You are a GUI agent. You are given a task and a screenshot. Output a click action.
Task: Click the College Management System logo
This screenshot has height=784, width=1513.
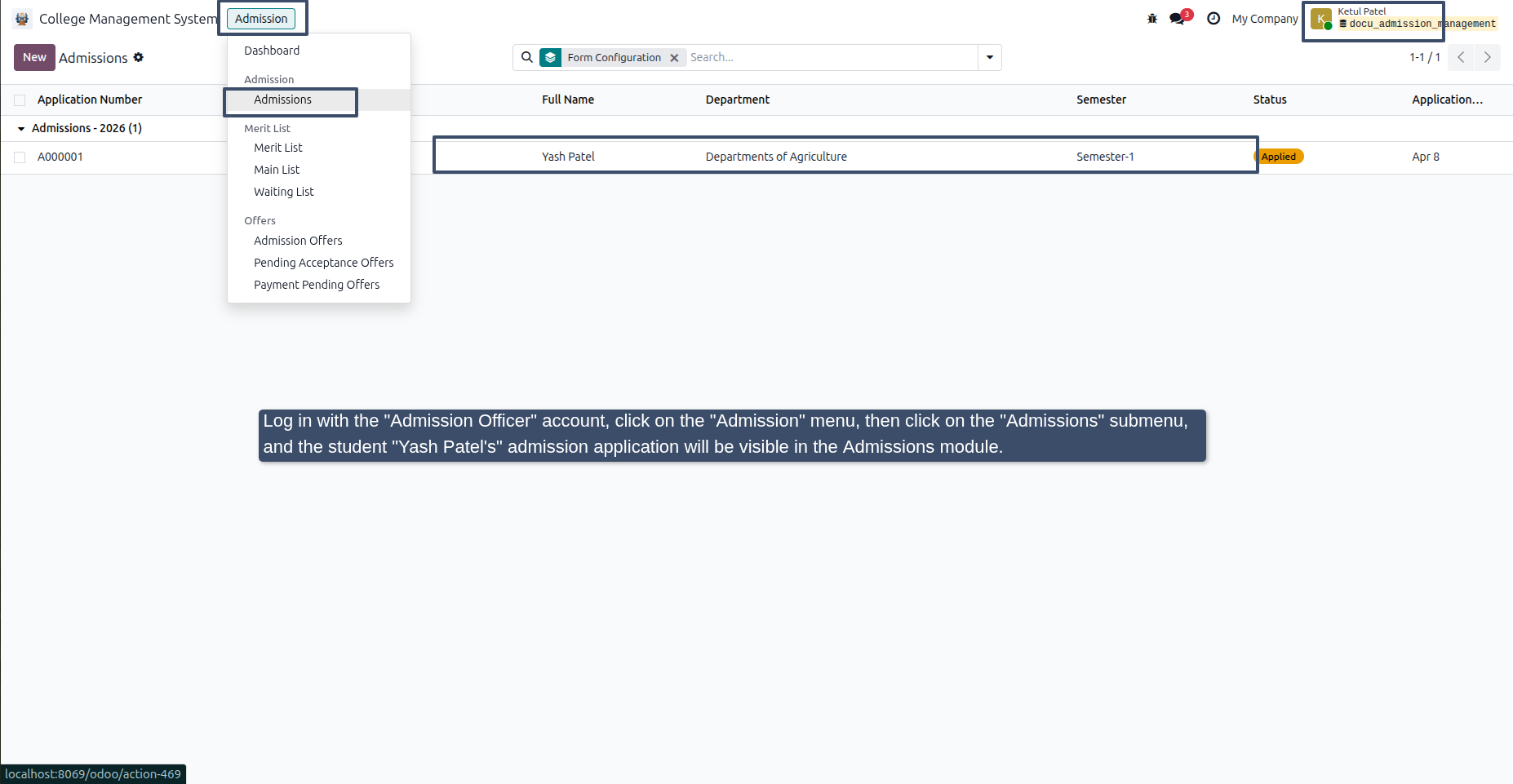pyautogui.click(x=22, y=19)
